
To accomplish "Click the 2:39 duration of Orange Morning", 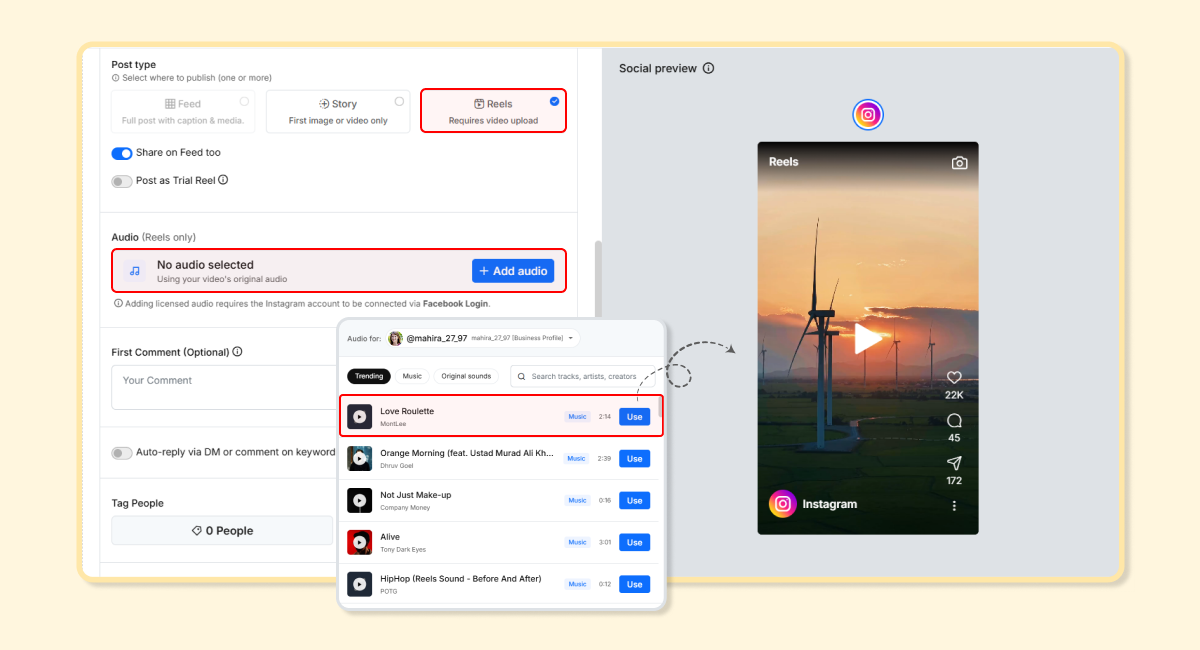I will [604, 459].
